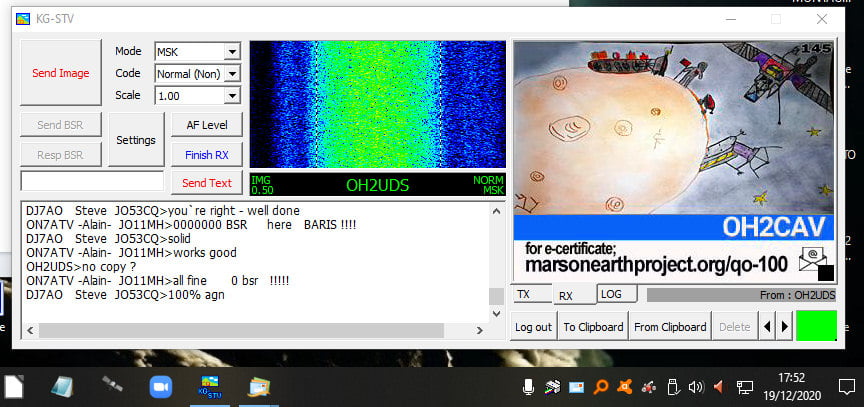Click the chat log horizontal scrollbar thumb
Screen dimensions: 864x407
tap(241, 330)
